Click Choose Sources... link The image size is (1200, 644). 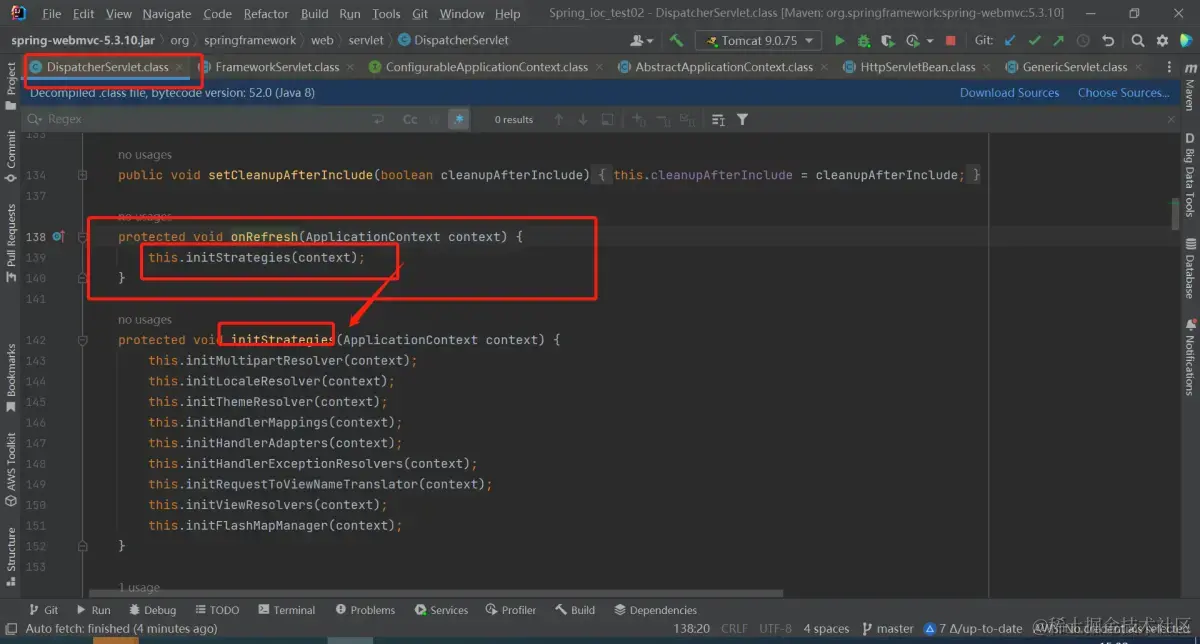(x=1123, y=93)
